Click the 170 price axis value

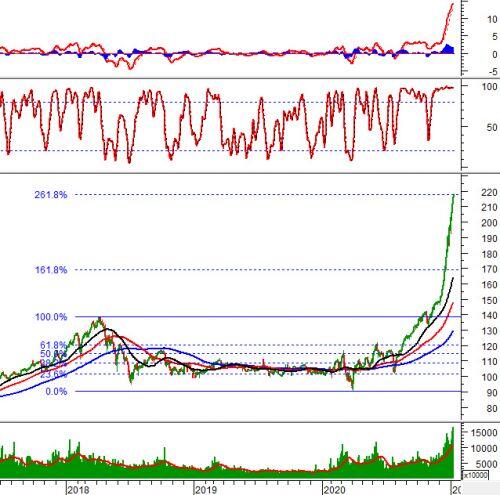pos(489,269)
